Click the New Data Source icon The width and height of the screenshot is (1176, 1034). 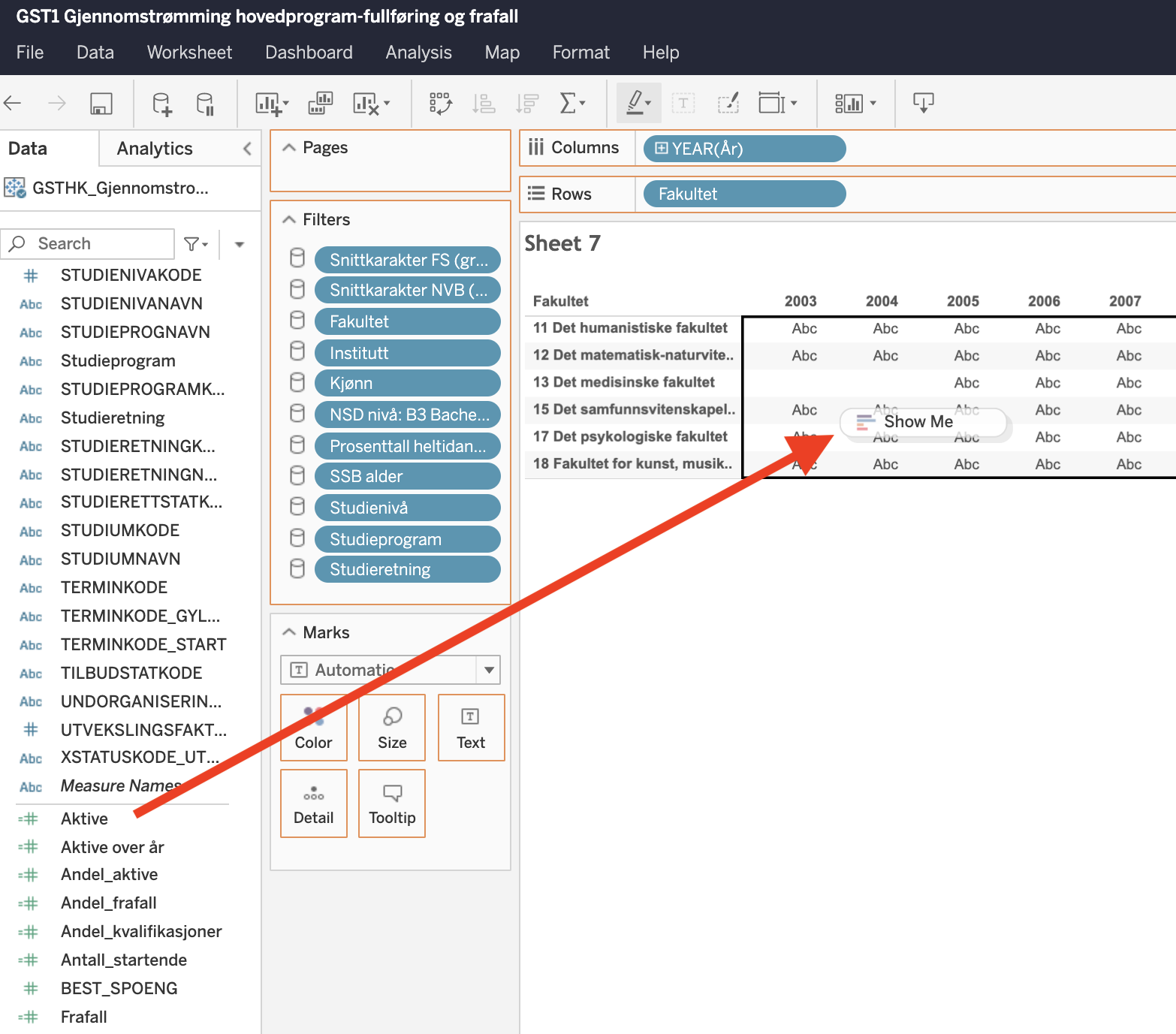pyautogui.click(x=161, y=103)
